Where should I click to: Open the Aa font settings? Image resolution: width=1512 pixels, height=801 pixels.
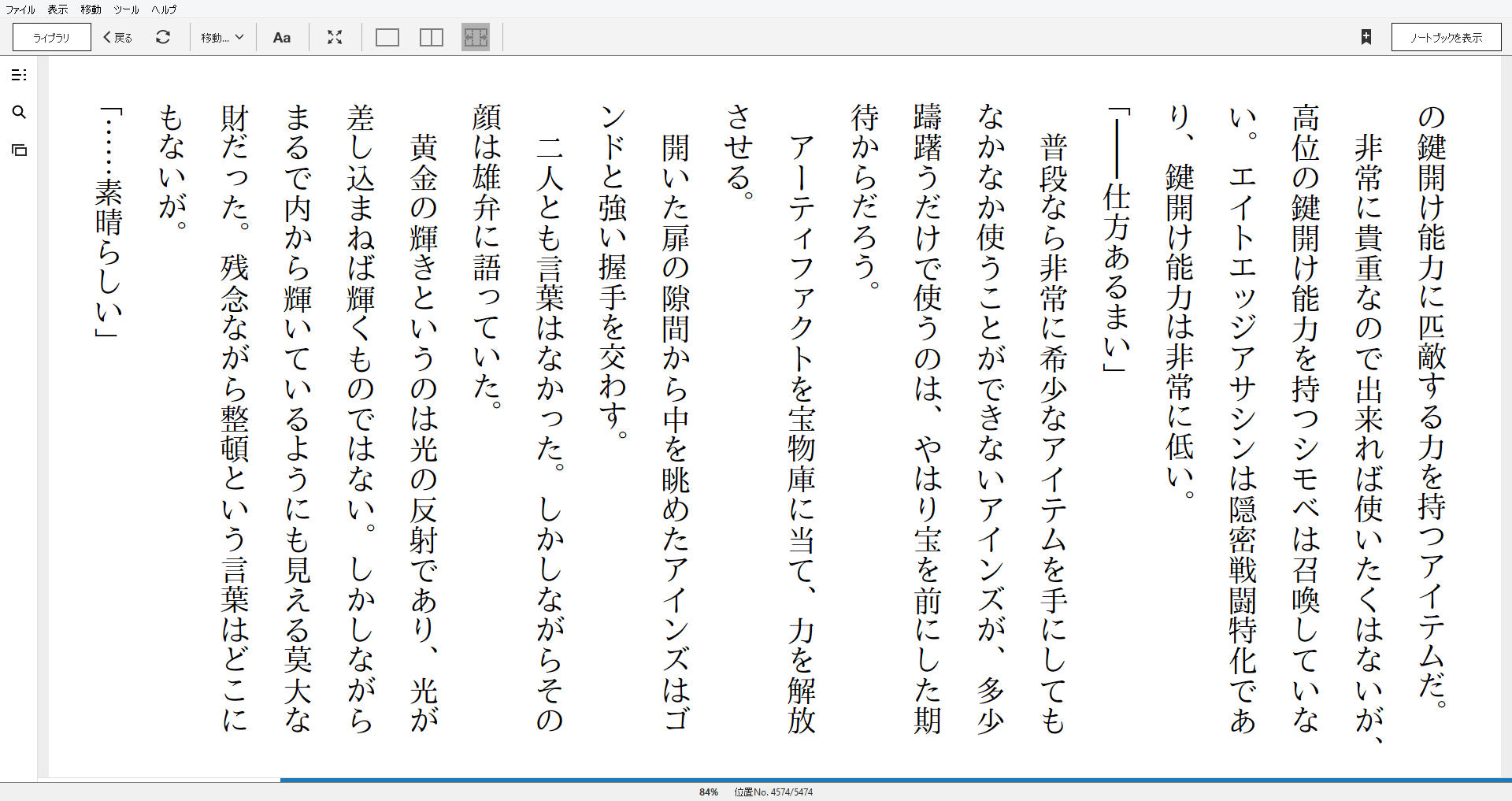click(x=282, y=37)
